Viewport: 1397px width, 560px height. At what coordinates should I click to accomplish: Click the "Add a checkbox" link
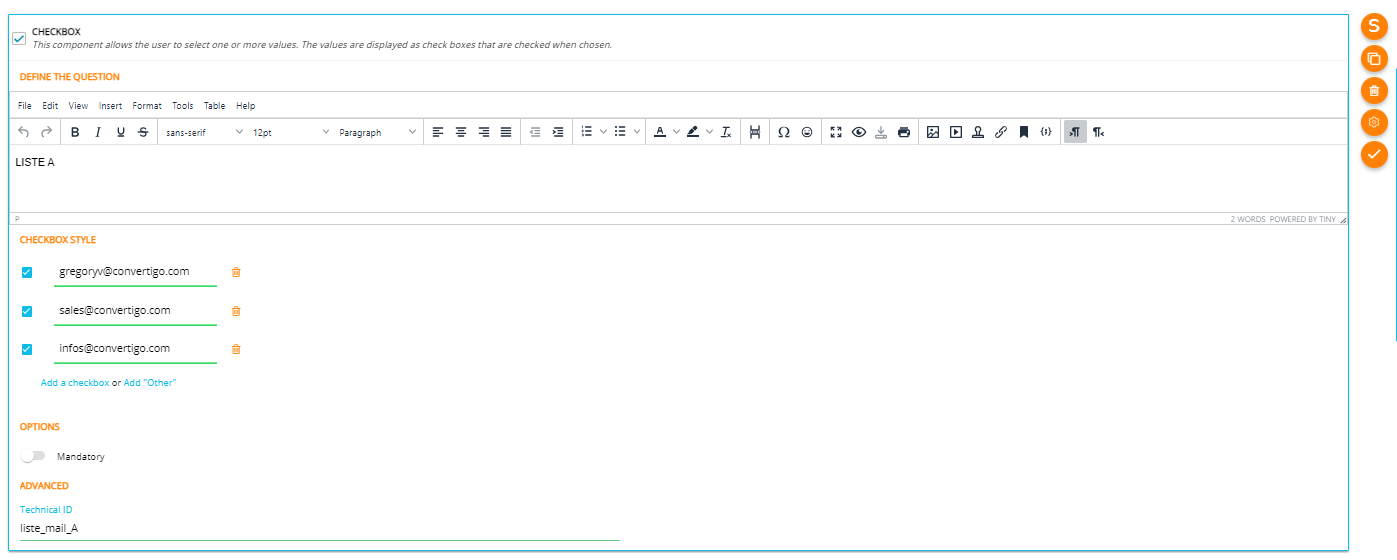[x=75, y=383]
